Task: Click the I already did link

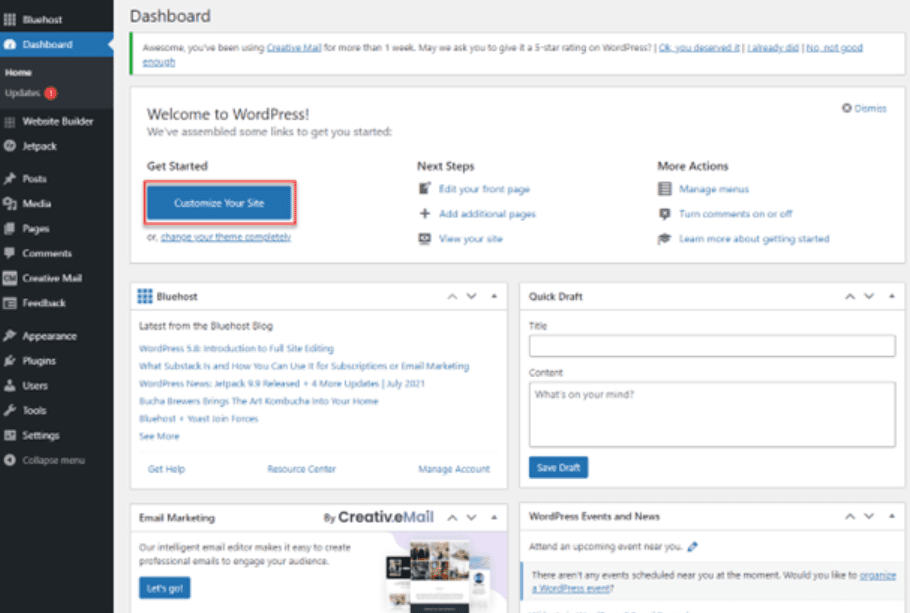Action: 773,48
